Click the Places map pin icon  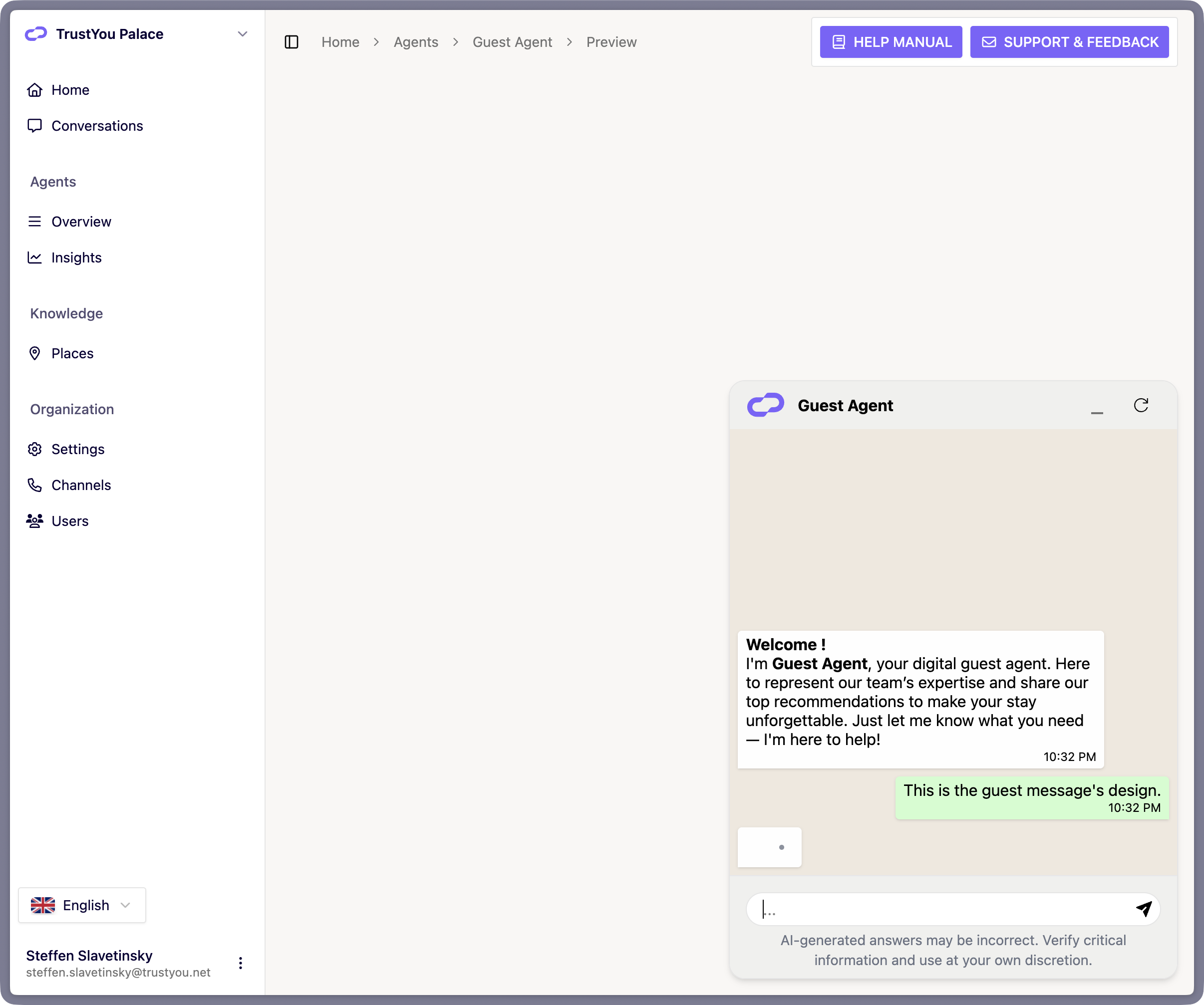35,353
